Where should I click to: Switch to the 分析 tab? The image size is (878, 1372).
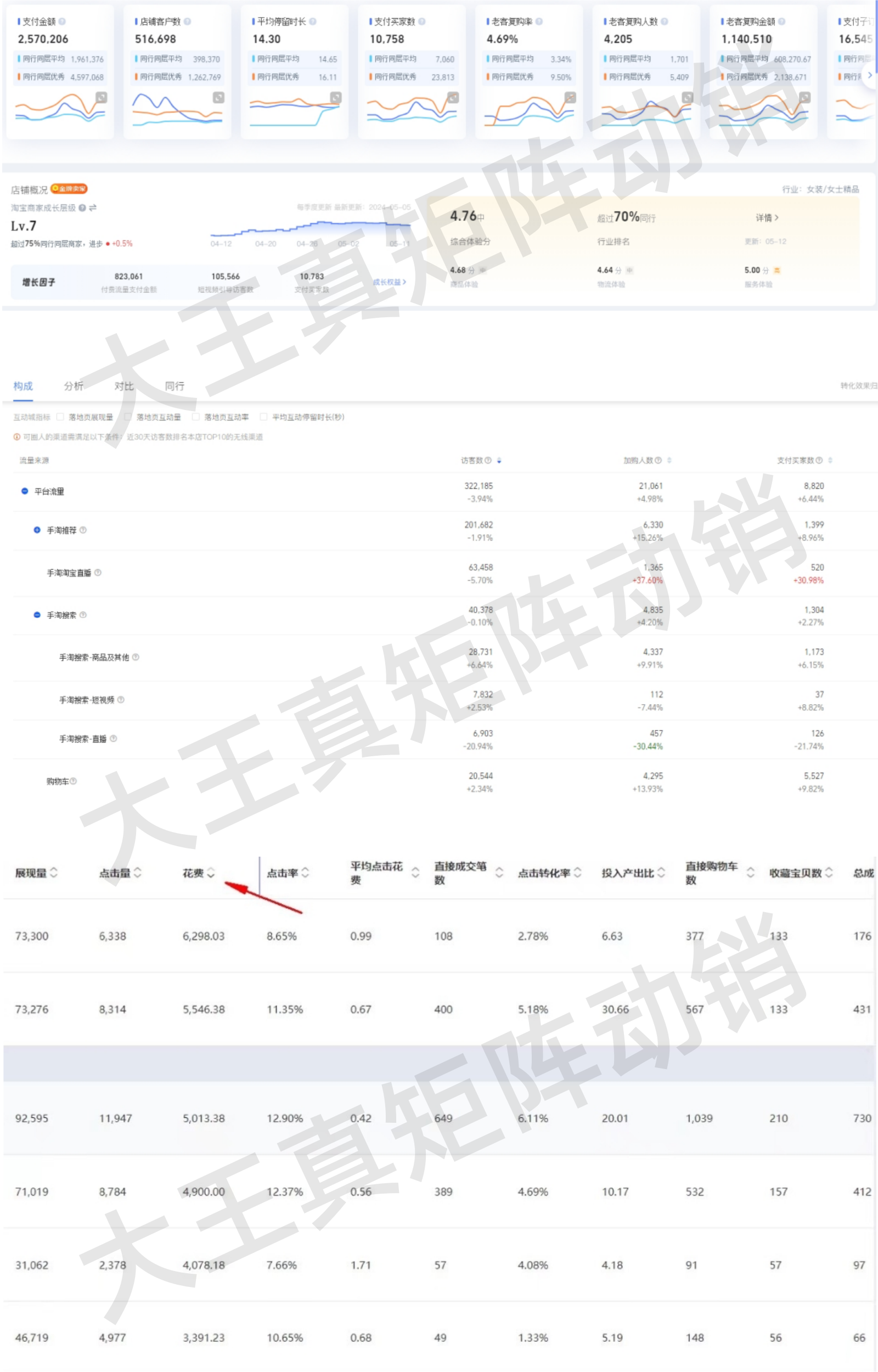(74, 386)
